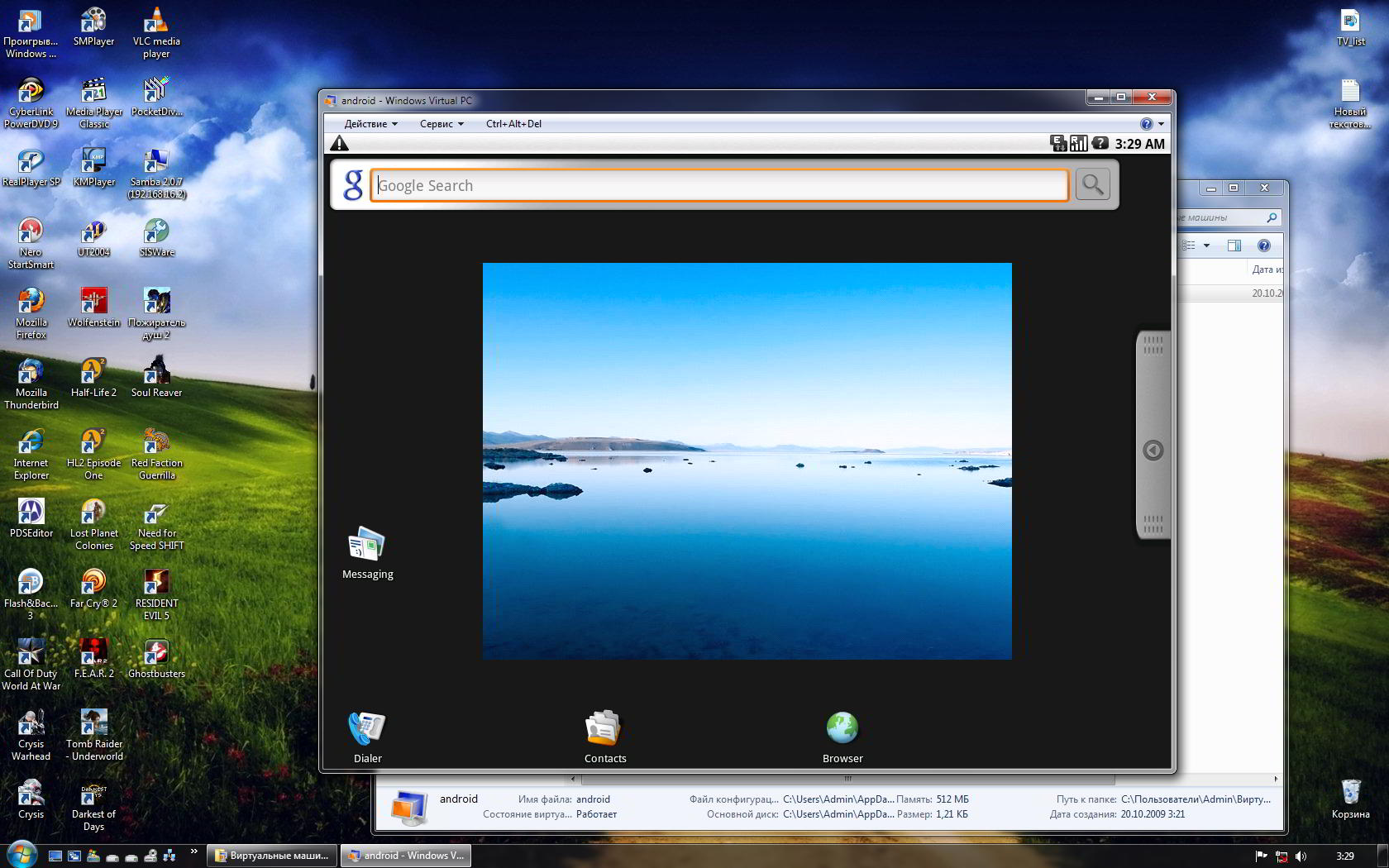This screenshot has height=868, width=1389.
Task: Click the battery unknown status icon
Action: coord(1100,143)
